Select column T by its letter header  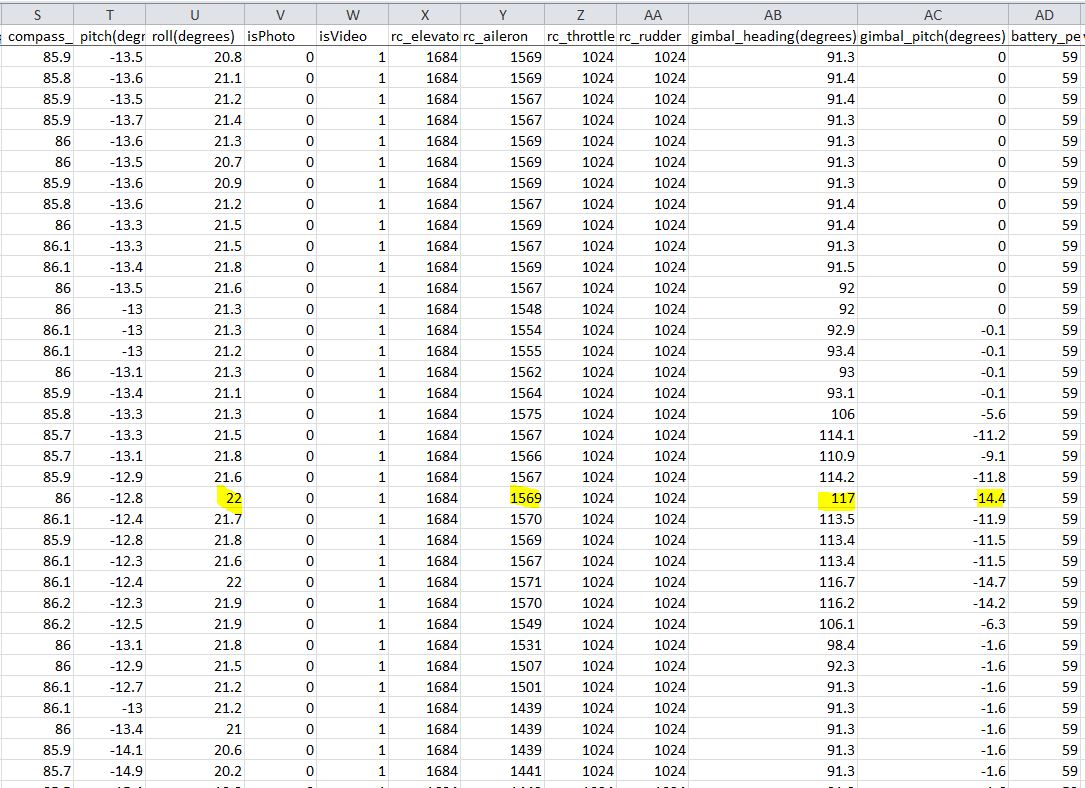click(x=109, y=15)
